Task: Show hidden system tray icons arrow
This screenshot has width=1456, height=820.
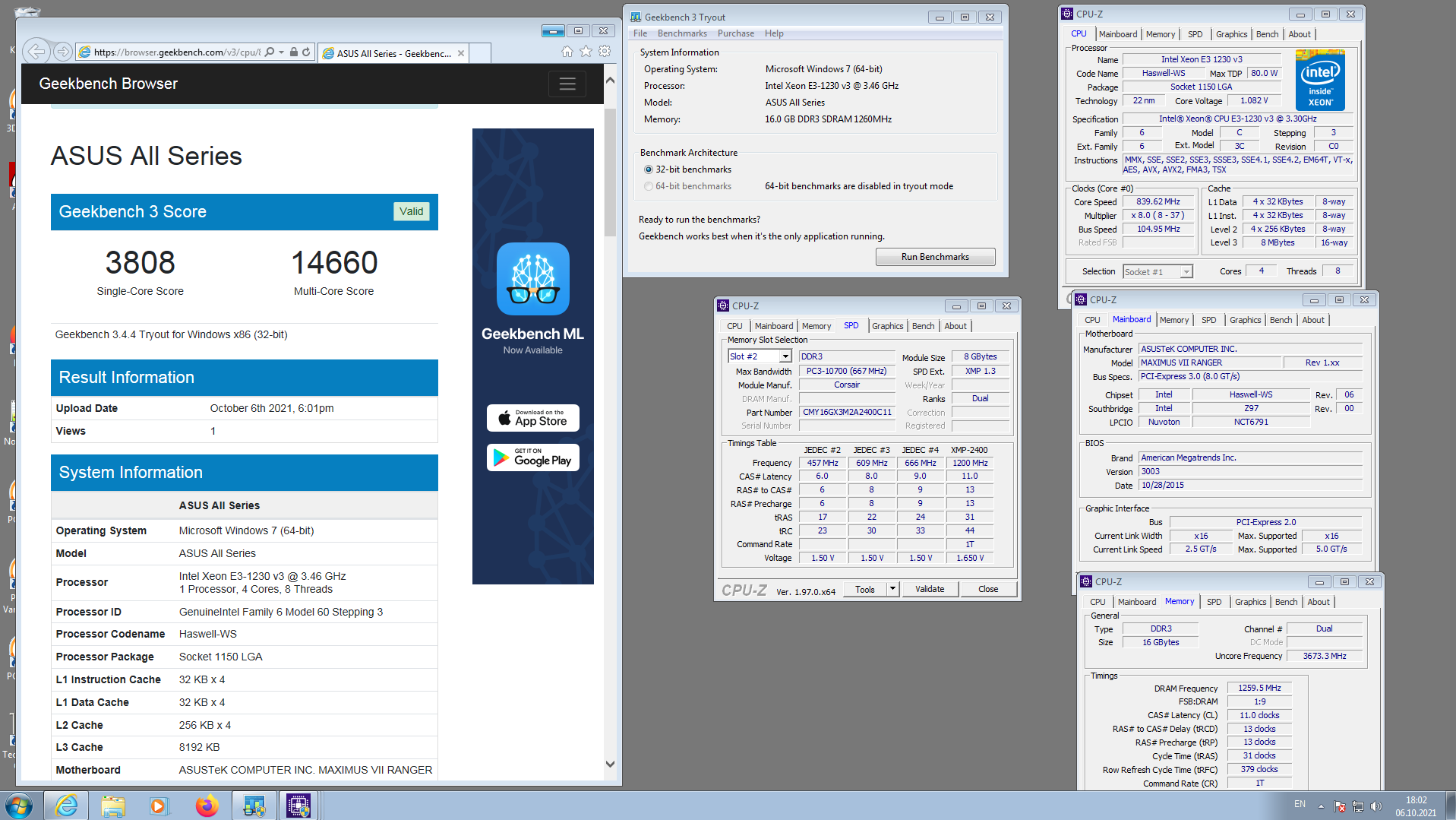Action: (x=1321, y=806)
